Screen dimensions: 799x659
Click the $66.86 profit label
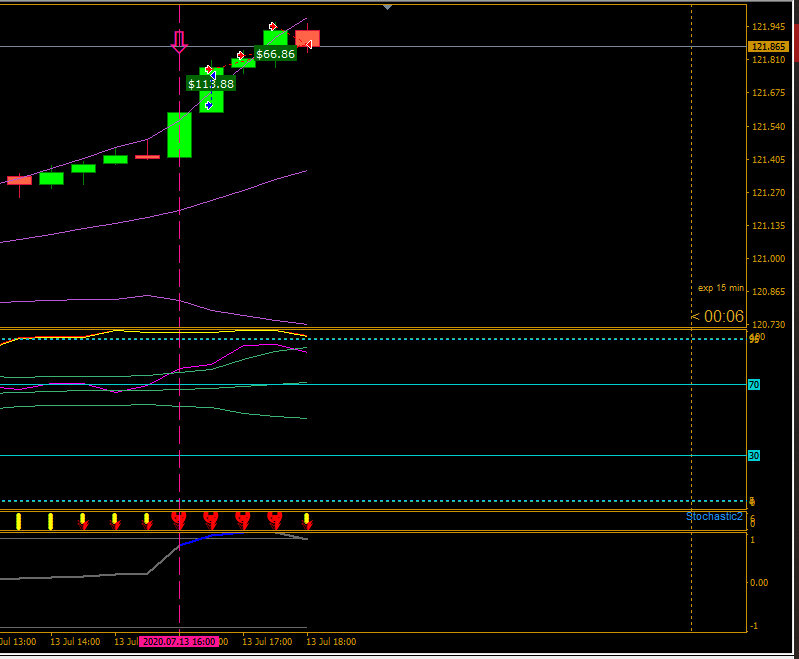275,54
